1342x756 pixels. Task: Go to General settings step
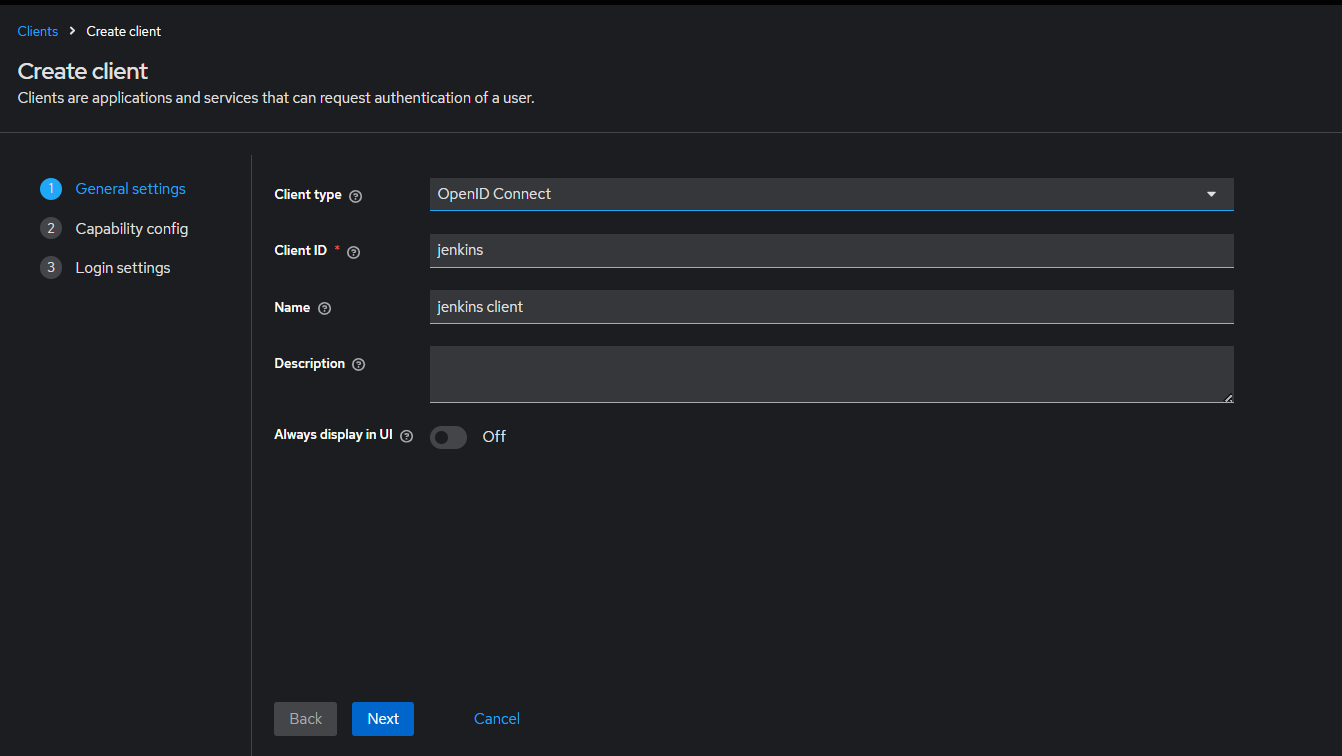click(130, 189)
